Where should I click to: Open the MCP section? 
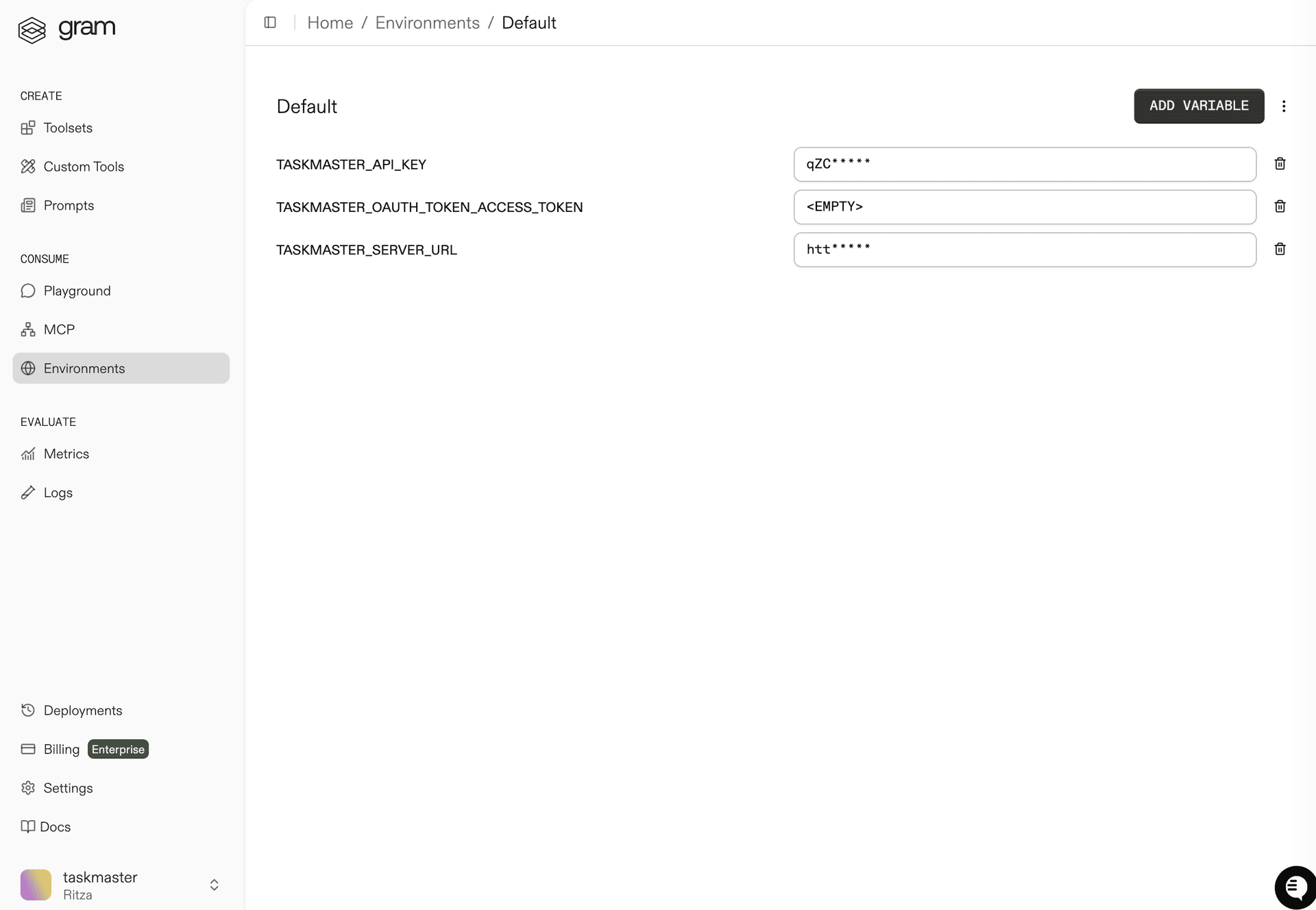tap(59, 329)
